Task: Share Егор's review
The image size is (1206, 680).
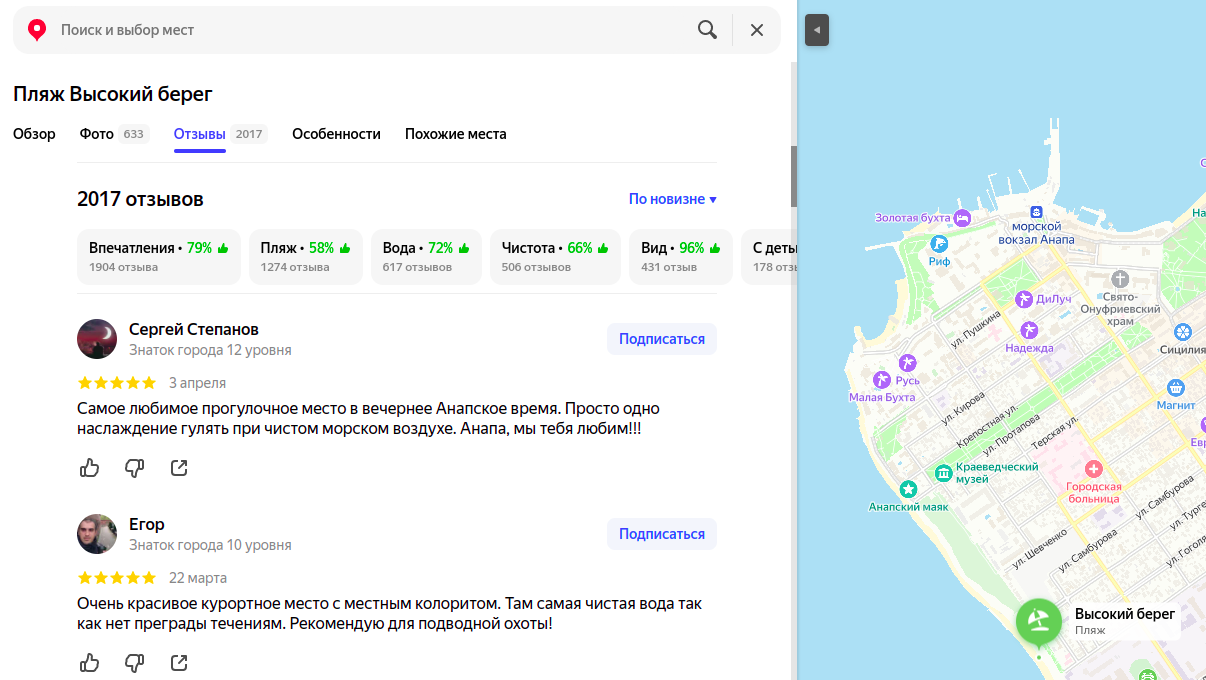Action: 179,662
